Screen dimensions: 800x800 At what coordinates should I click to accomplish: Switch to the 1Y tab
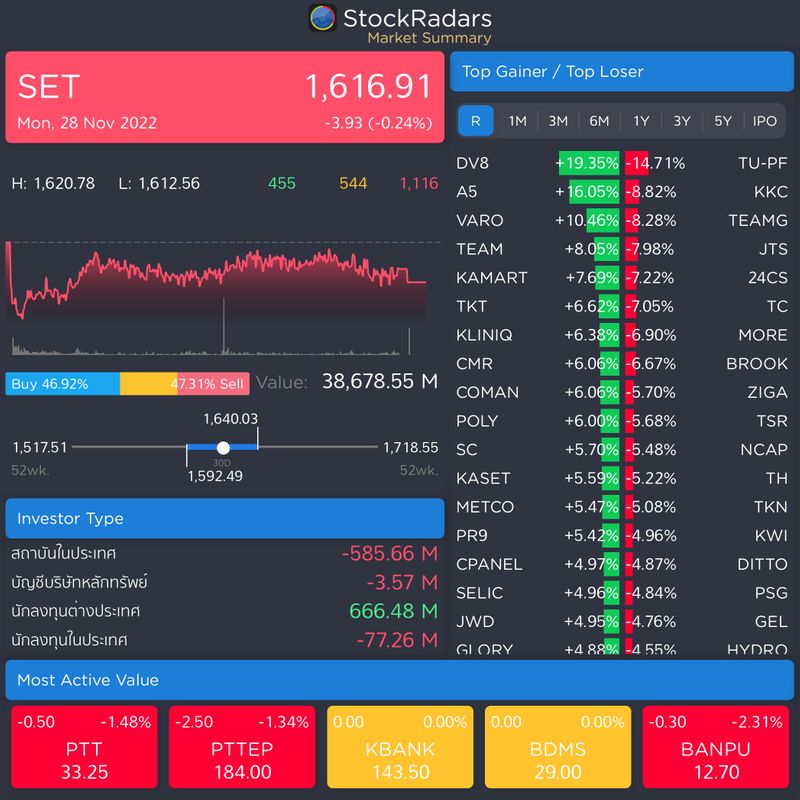click(640, 121)
